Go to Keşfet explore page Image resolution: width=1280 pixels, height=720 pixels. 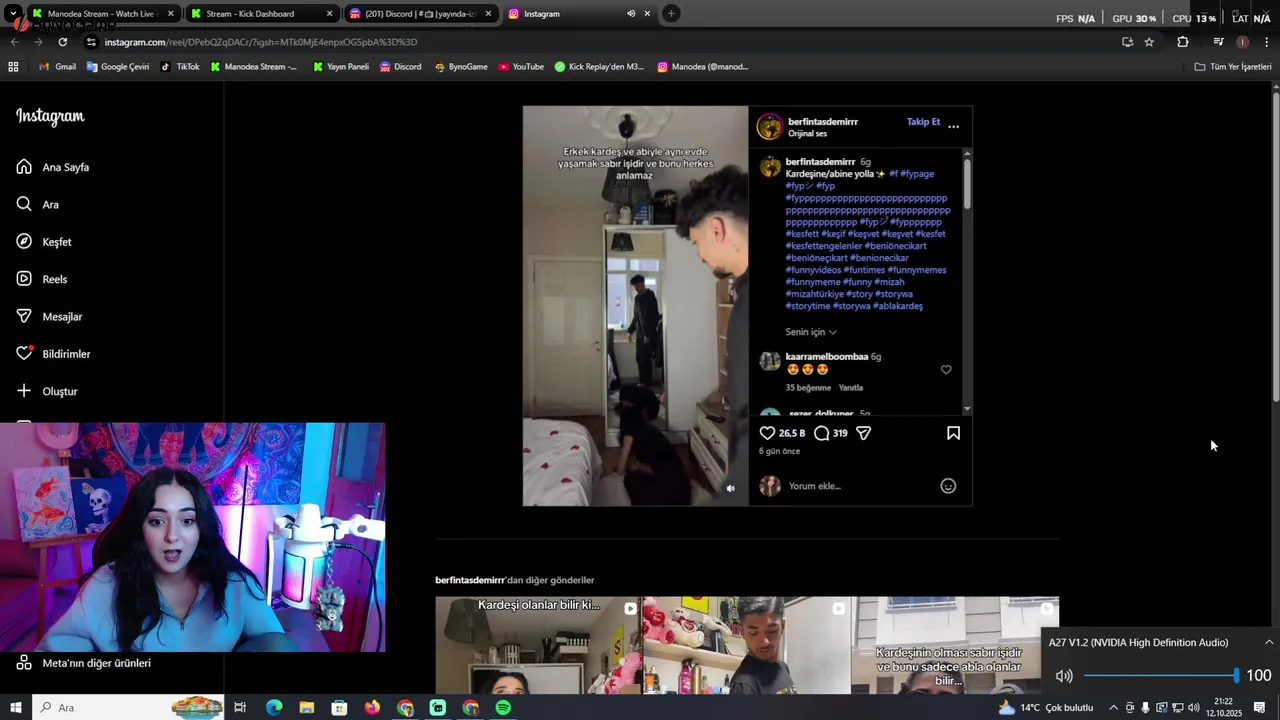pyautogui.click(x=44, y=242)
